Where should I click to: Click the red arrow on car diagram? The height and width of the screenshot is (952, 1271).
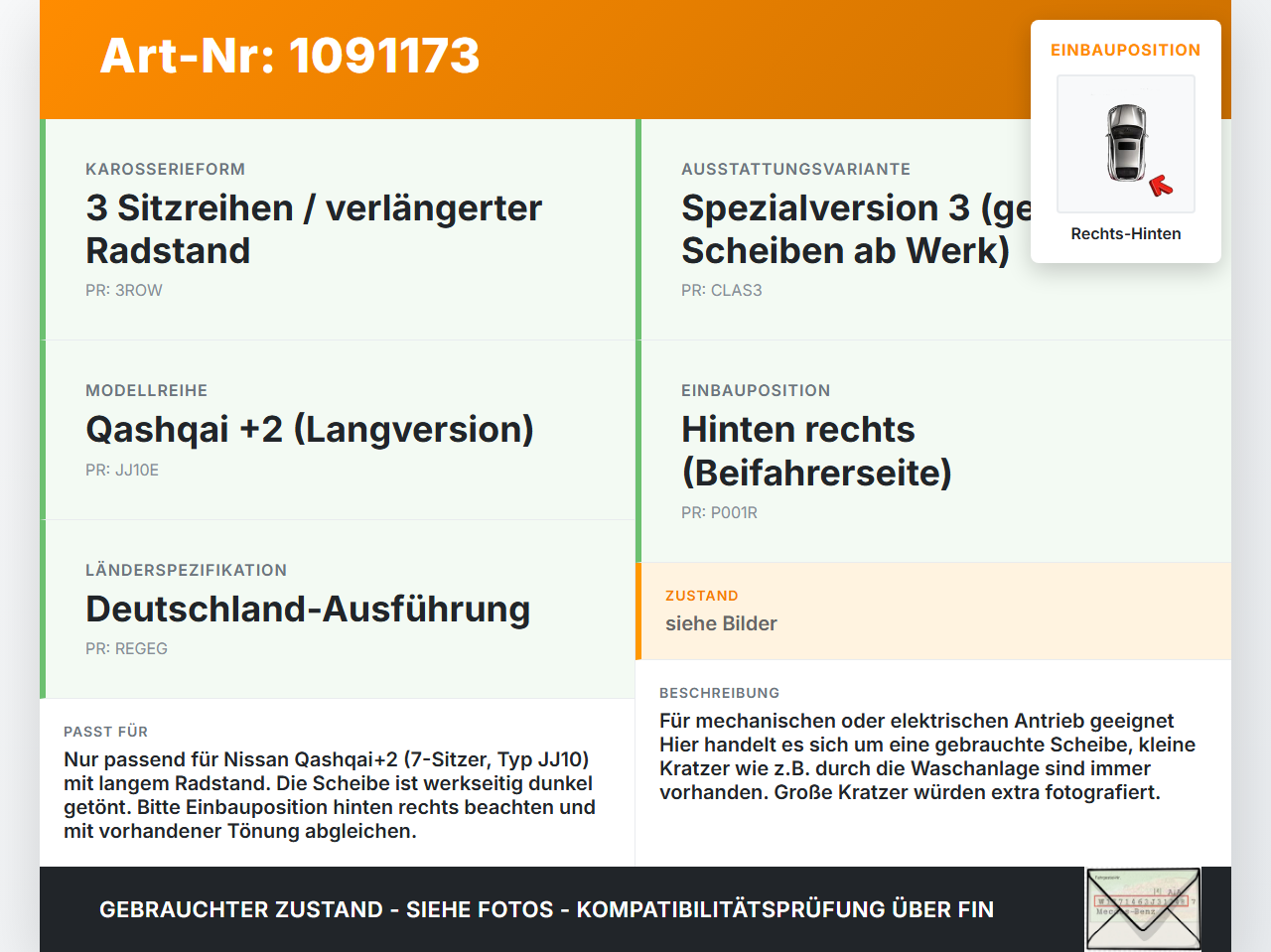(1161, 186)
